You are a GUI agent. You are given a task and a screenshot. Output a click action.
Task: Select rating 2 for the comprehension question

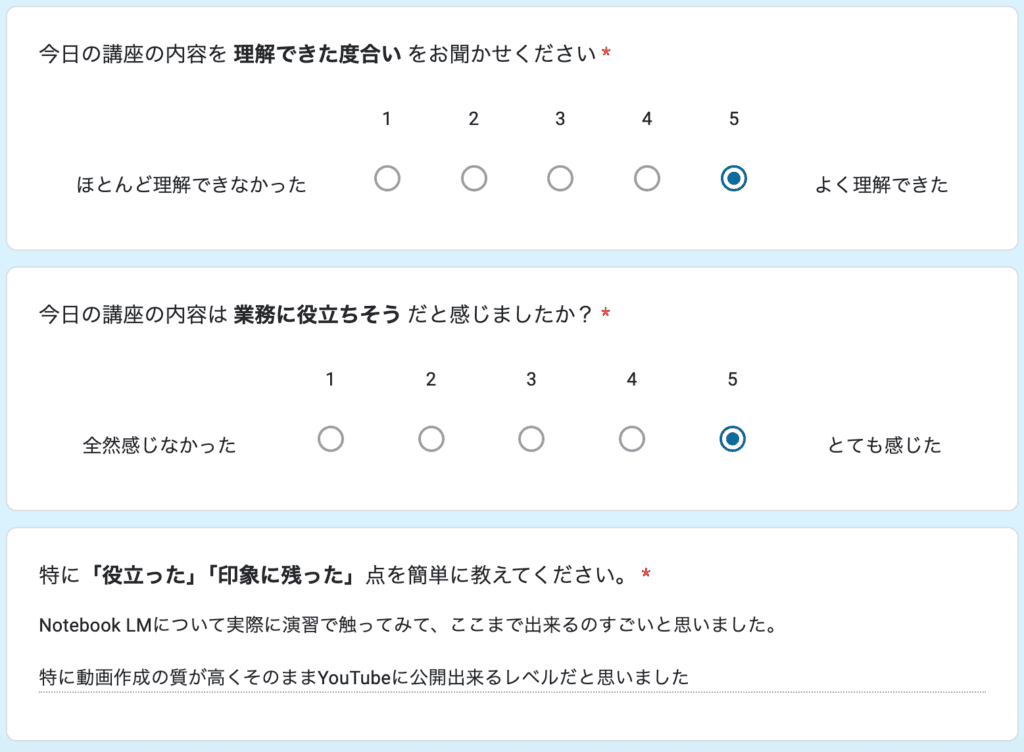point(473,178)
